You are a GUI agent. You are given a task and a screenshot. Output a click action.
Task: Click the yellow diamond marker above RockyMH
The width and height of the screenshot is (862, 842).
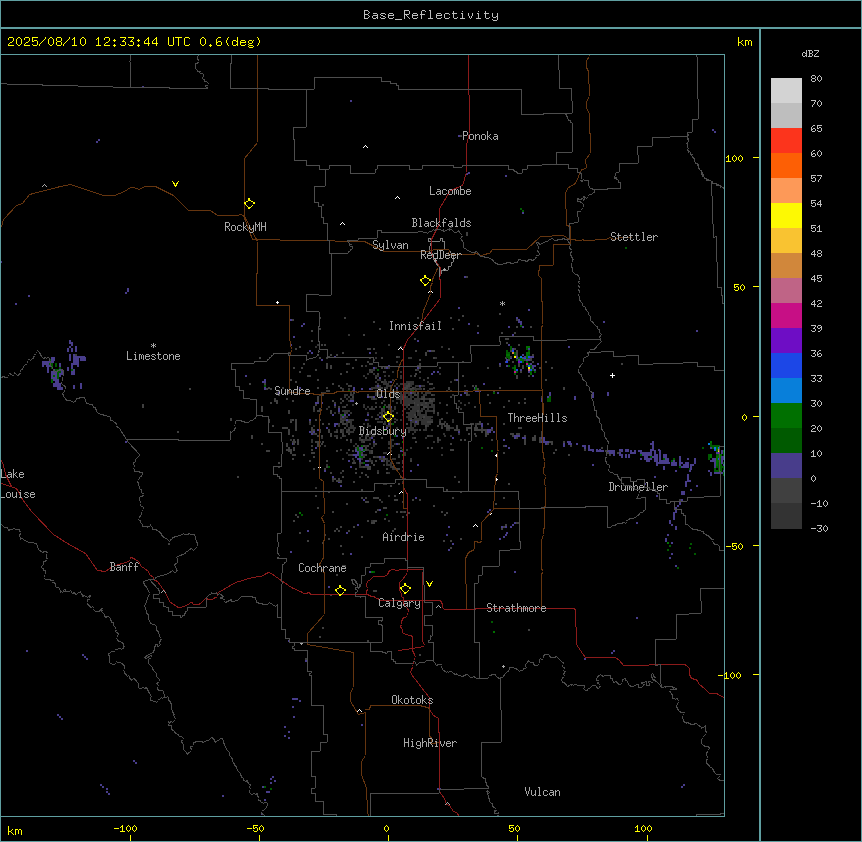[249, 204]
